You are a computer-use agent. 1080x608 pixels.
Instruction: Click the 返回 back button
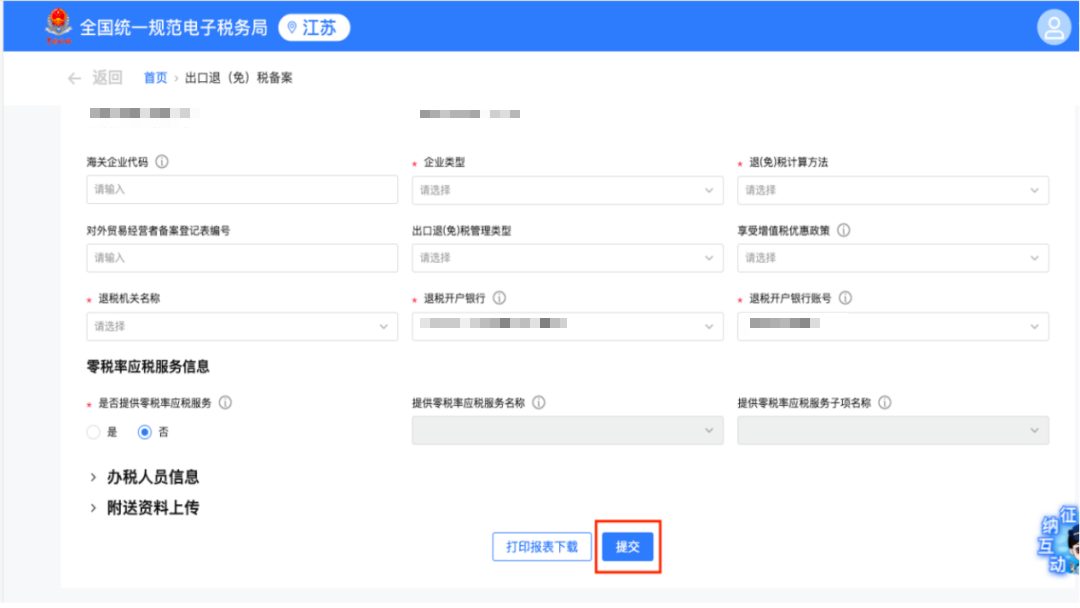pos(95,78)
